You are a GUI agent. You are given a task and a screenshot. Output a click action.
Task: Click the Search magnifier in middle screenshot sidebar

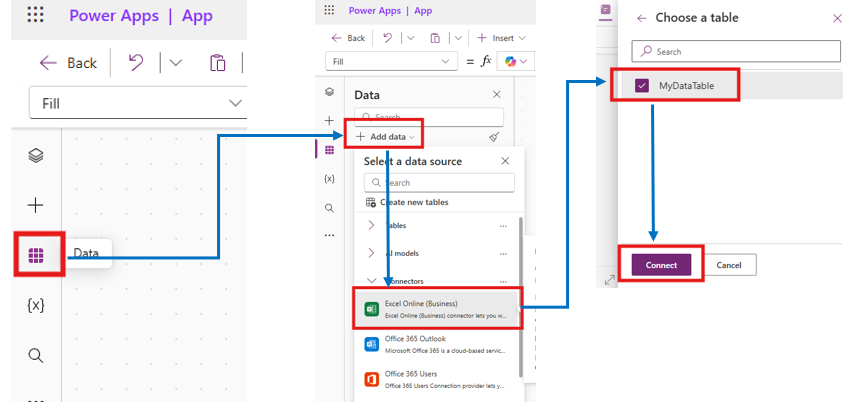click(330, 208)
